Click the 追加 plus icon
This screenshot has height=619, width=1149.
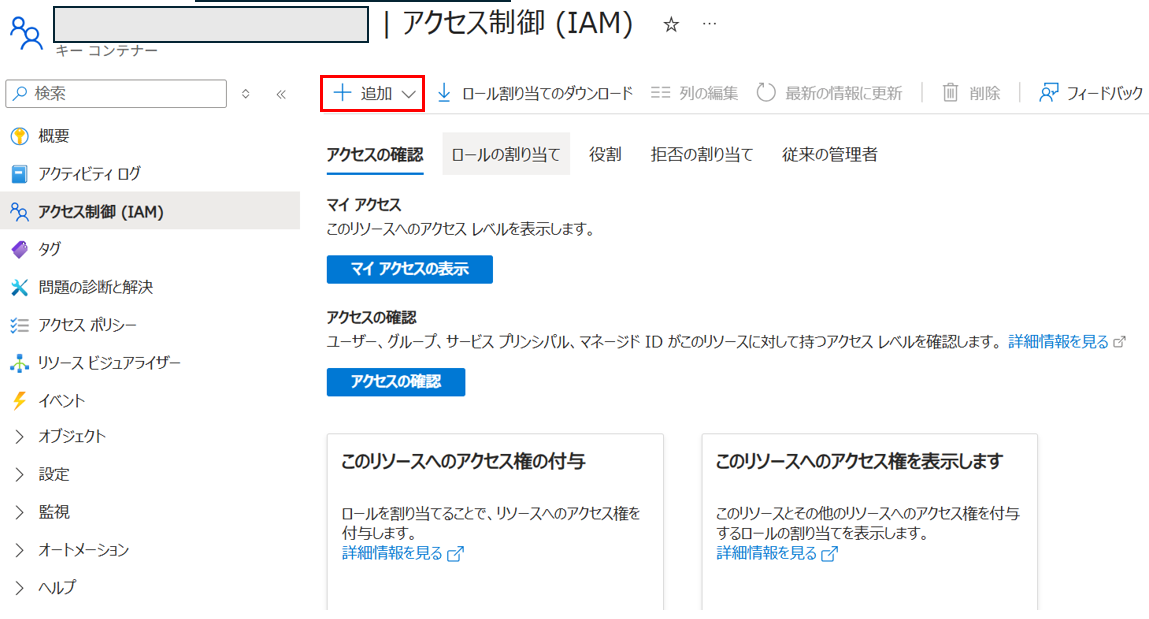tap(342, 93)
